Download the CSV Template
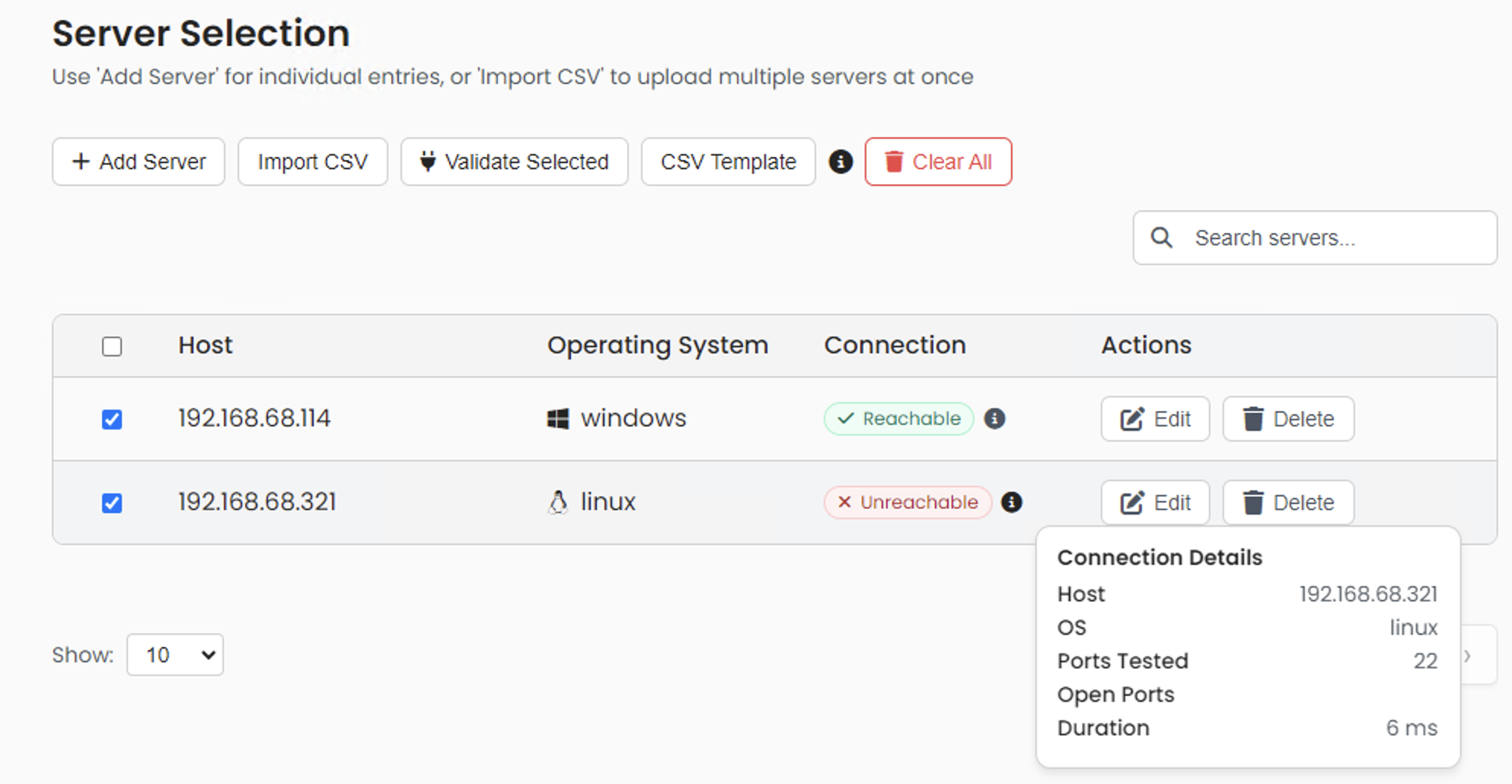The width and height of the screenshot is (1512, 784). click(728, 161)
